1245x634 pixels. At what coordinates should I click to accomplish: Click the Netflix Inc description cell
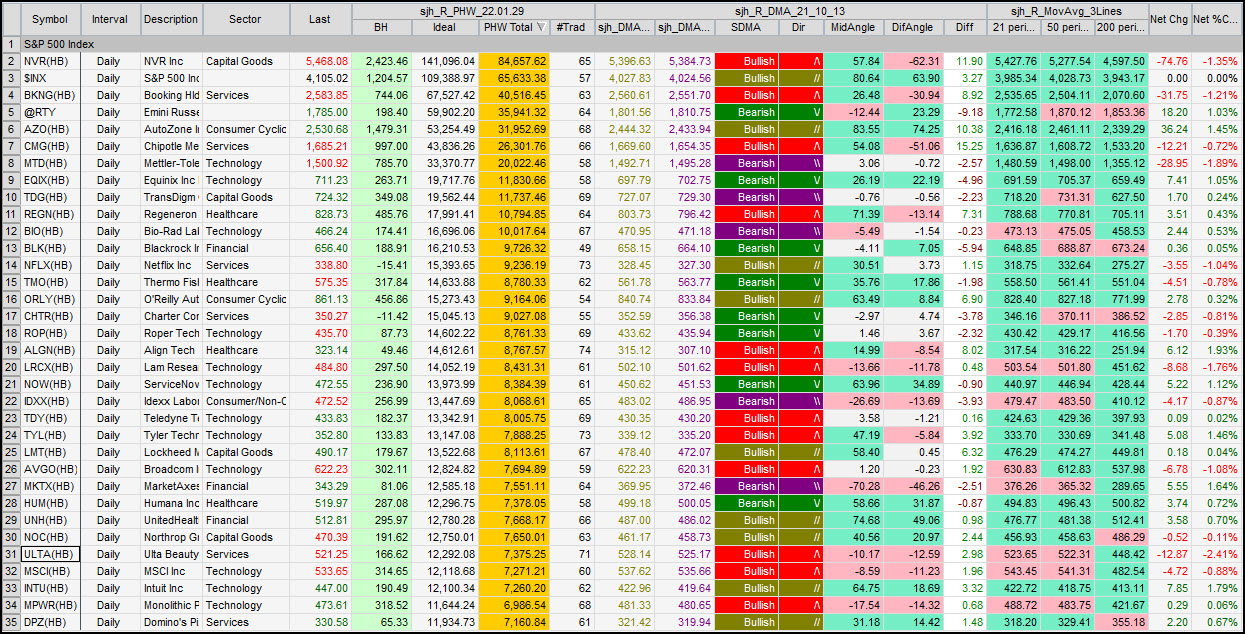171,265
